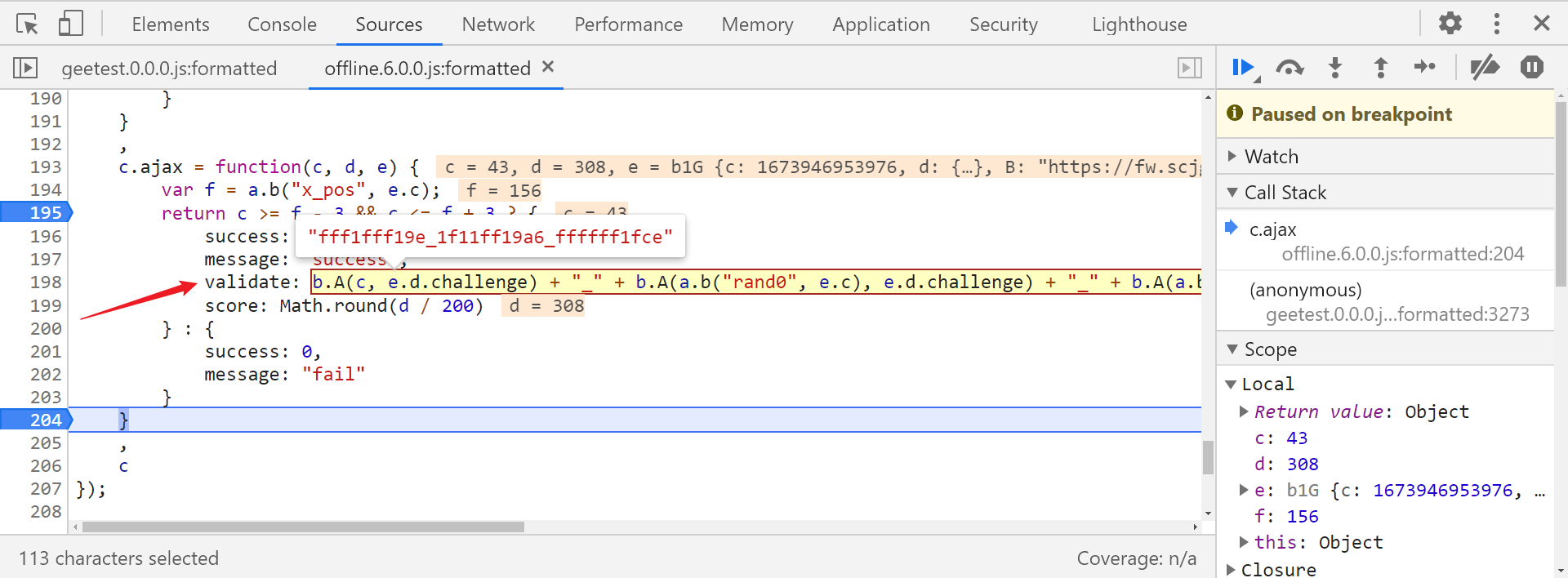
Task: Open the Performance tab
Action: 628,24
